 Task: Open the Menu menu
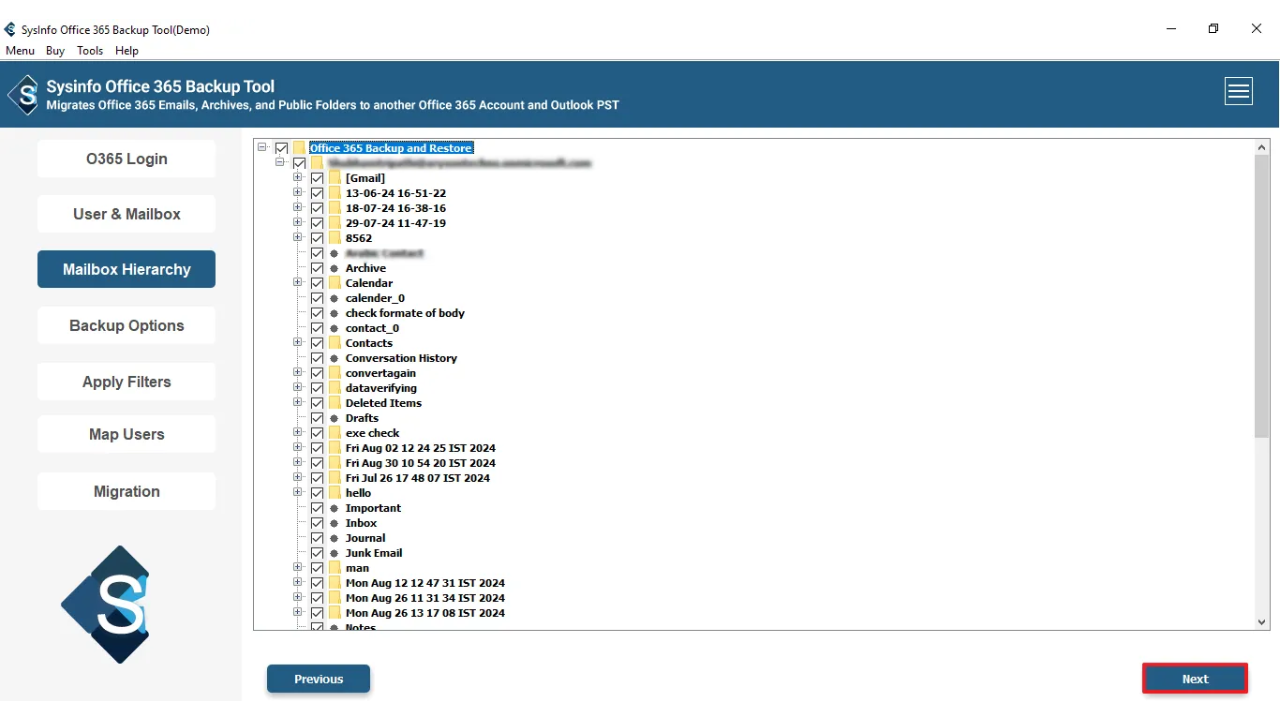pos(20,50)
